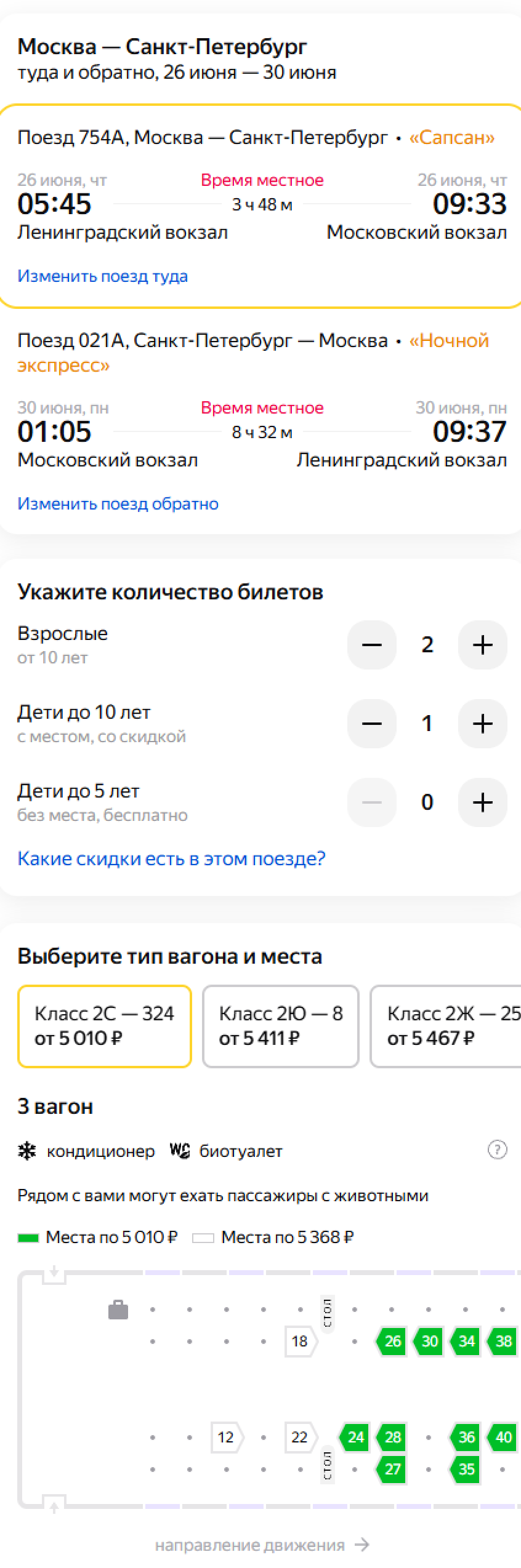This screenshot has height=1568, width=521.
Task: Select green seat number 26
Action: 392,1341
